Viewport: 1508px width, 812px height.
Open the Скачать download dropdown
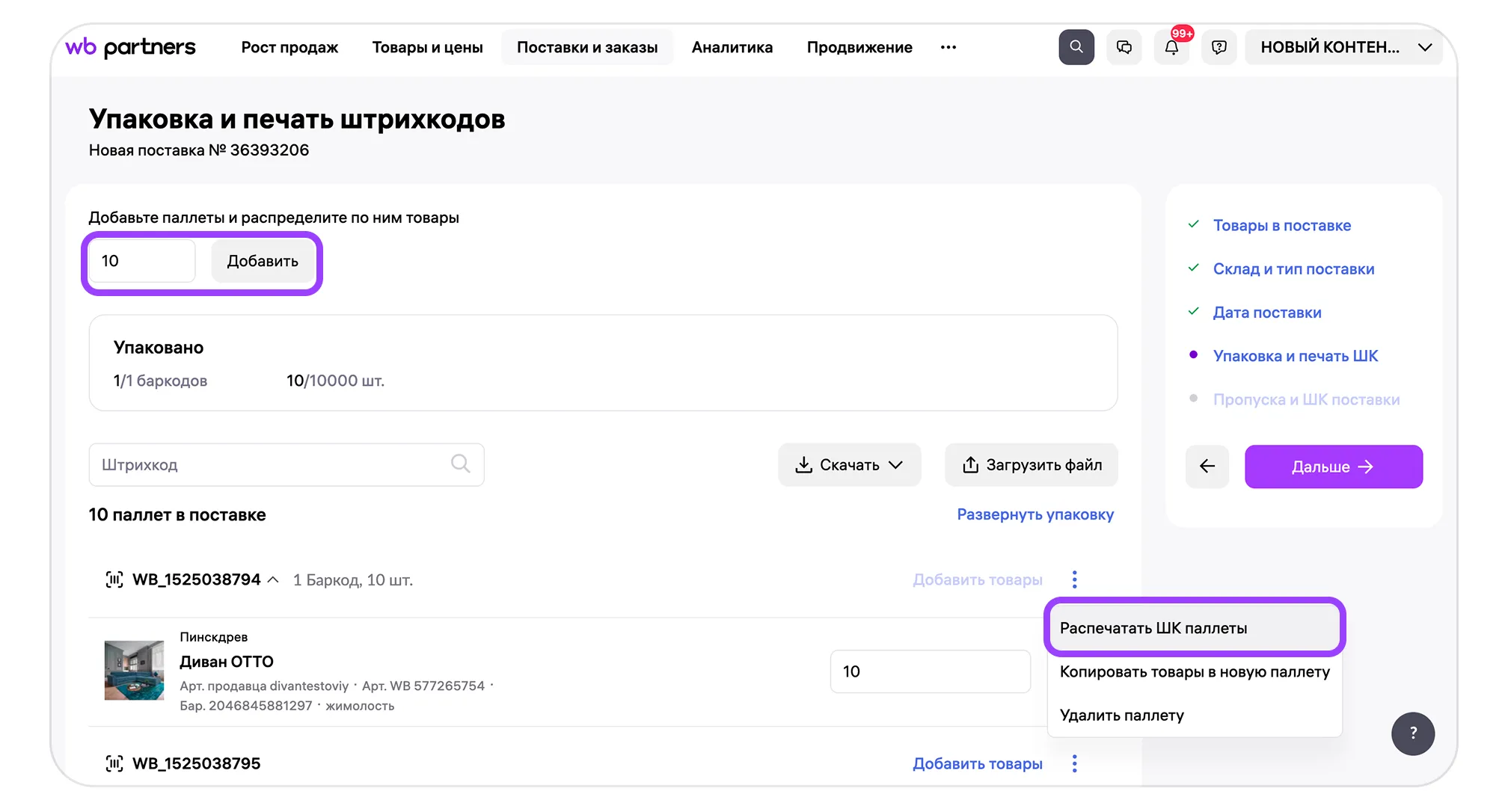(x=849, y=465)
